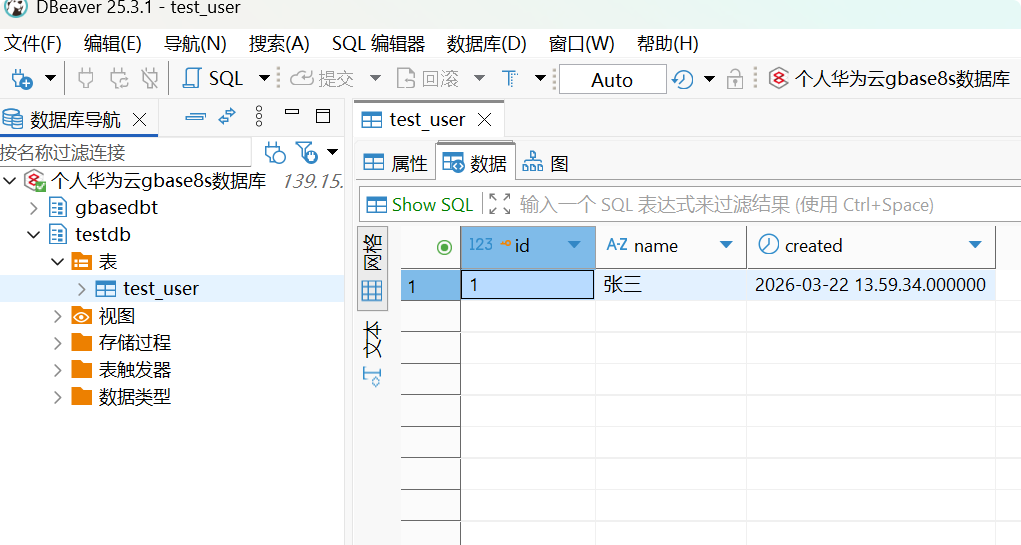Switch to the 数据 data tab
The width and height of the screenshot is (1021, 545).
(475, 163)
